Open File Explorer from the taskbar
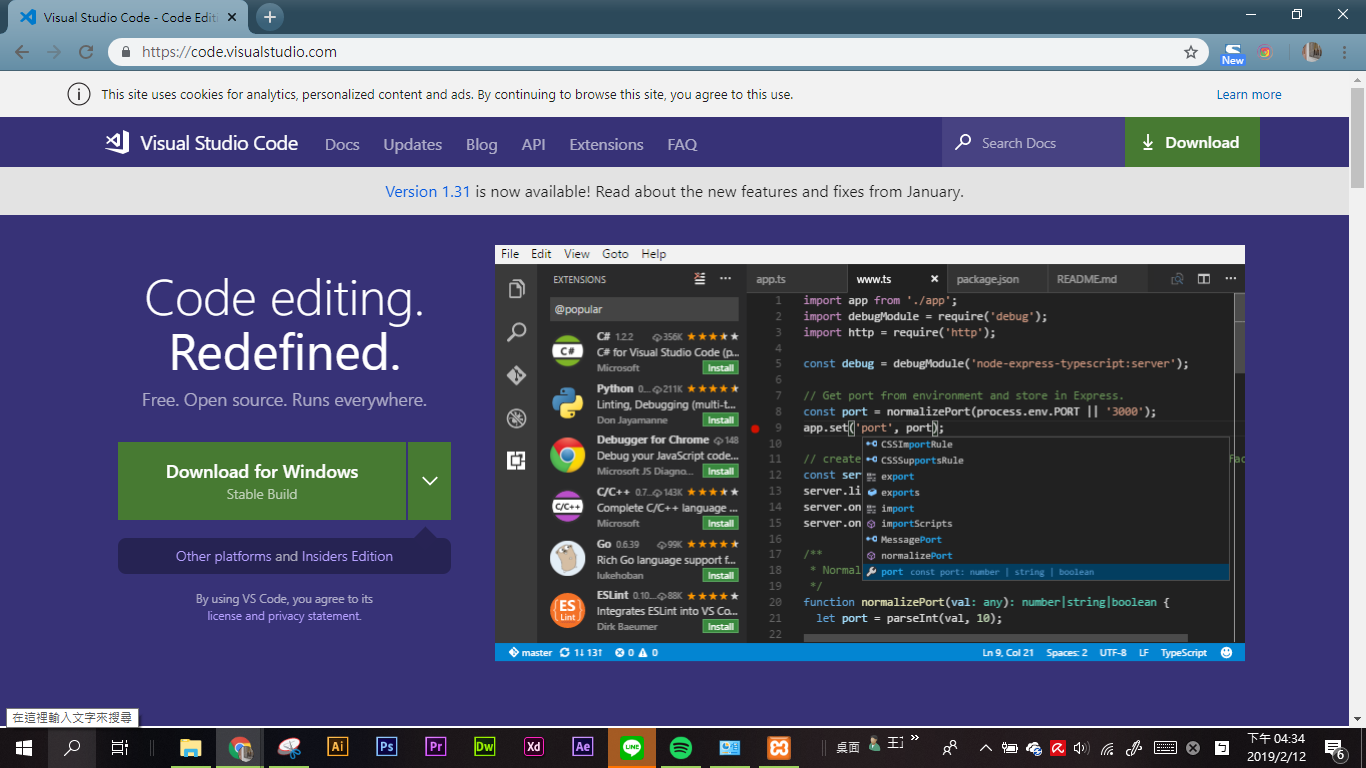The image size is (1366, 768). pos(190,747)
